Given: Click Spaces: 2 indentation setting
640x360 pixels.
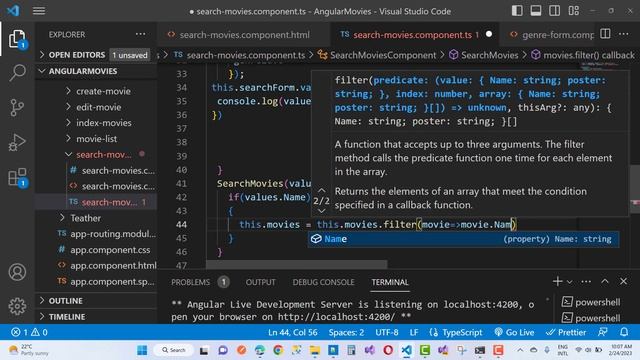Looking at the screenshot, I should coord(346,332).
